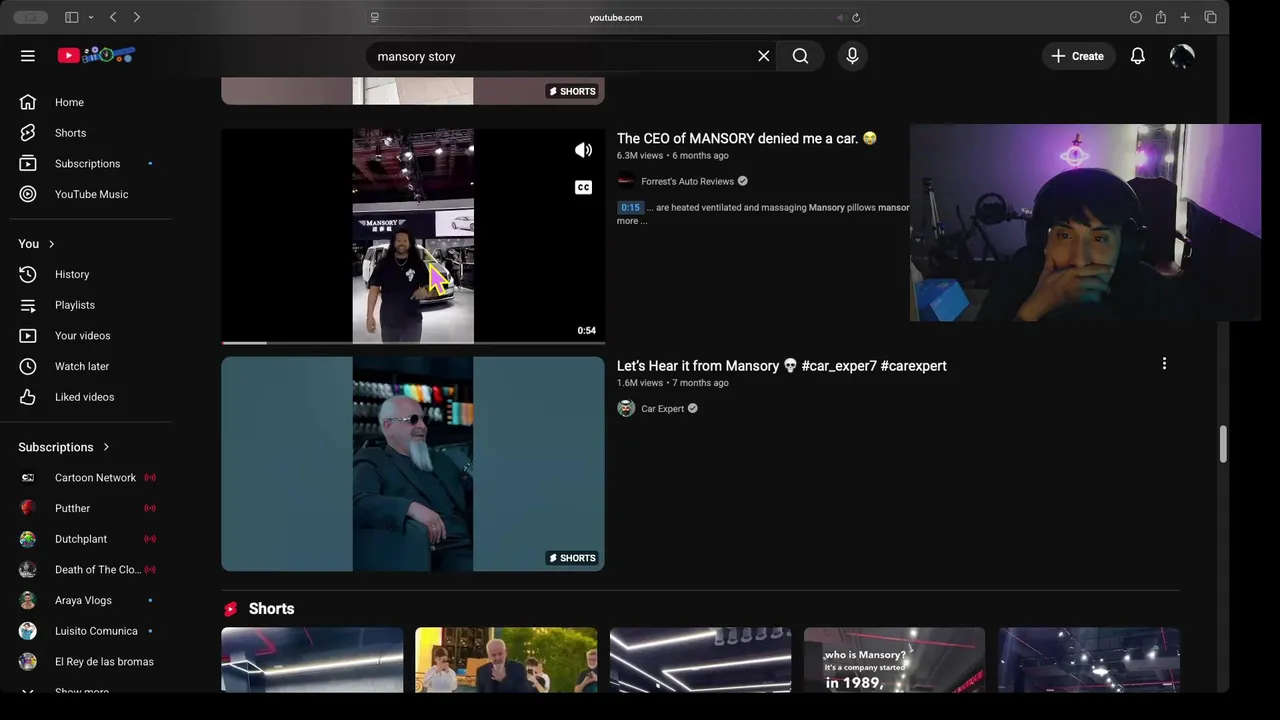1280x720 pixels.
Task: Click Safari back arrow
Action: click(x=113, y=17)
